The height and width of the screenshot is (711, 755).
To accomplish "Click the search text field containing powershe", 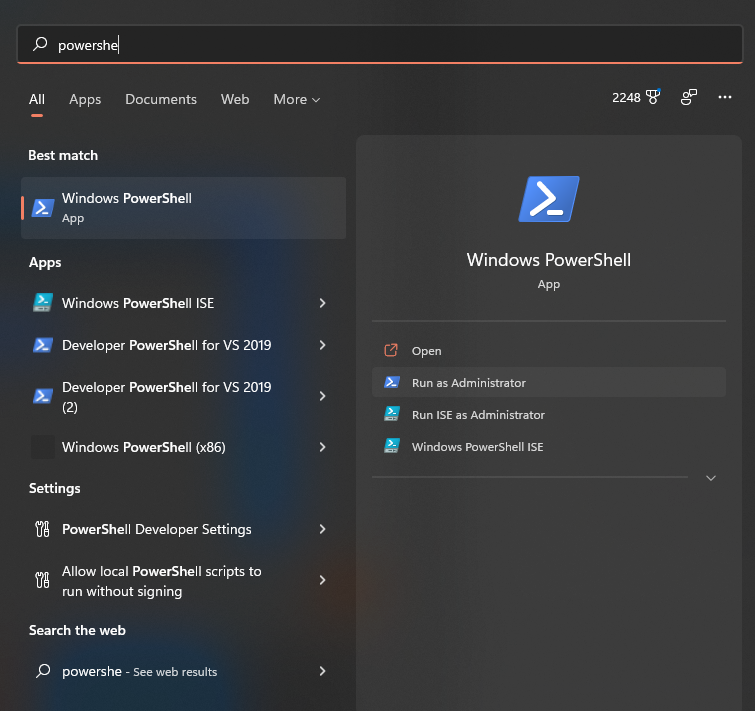I will click(379, 44).
